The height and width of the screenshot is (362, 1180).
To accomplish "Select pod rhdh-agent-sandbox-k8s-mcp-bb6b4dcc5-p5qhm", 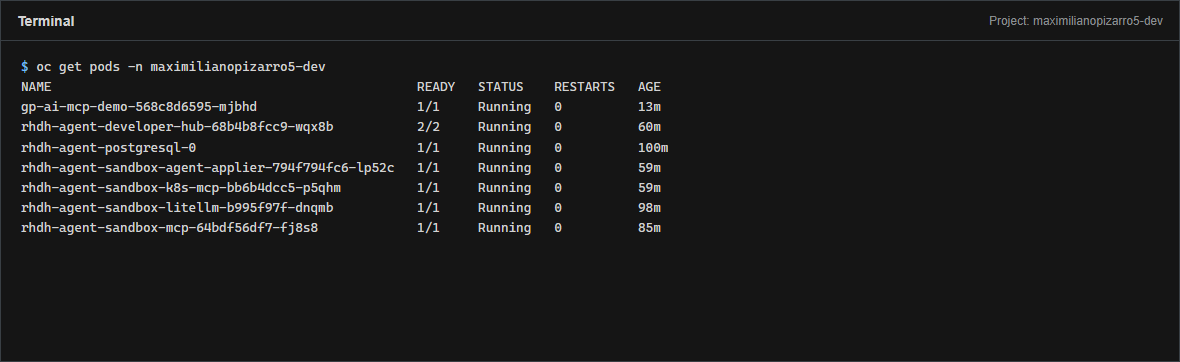I will click(181, 187).
